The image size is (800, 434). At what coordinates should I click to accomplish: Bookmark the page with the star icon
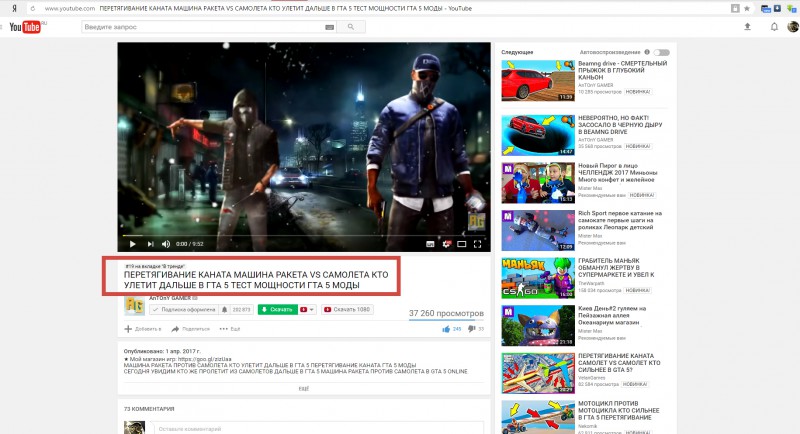(x=747, y=8)
